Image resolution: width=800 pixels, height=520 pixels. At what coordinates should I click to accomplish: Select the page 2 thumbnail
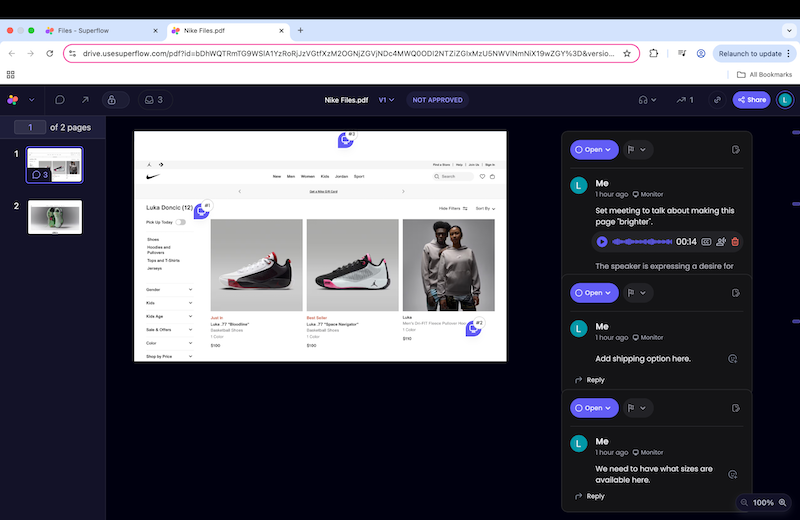pyautogui.click(x=55, y=217)
